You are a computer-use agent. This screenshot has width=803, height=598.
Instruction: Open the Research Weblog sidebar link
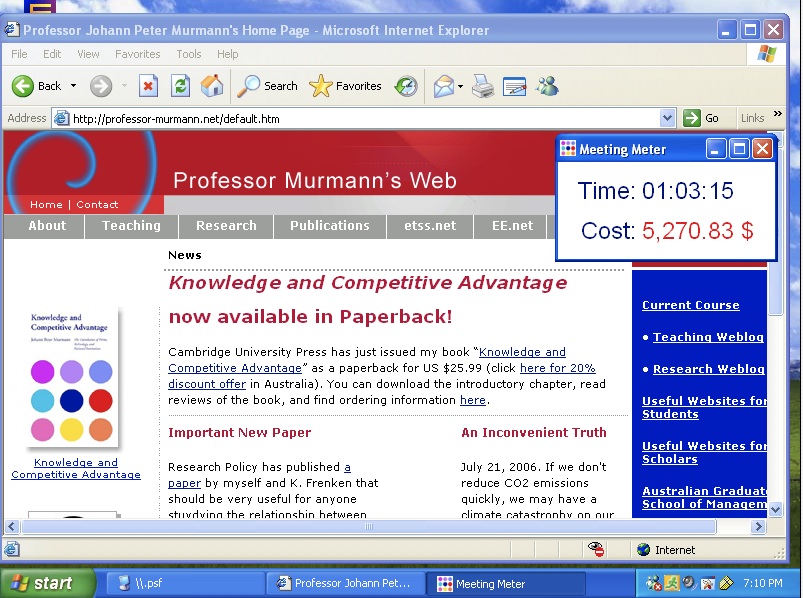click(709, 369)
